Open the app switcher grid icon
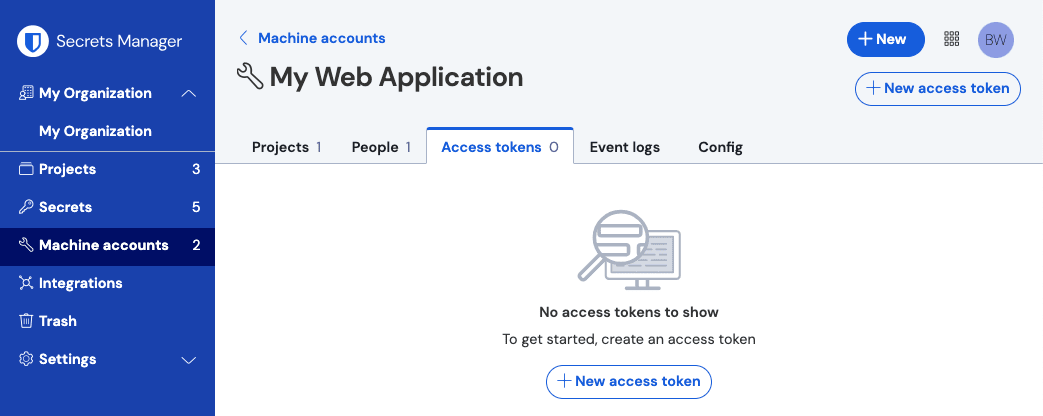1043x416 pixels. [952, 39]
